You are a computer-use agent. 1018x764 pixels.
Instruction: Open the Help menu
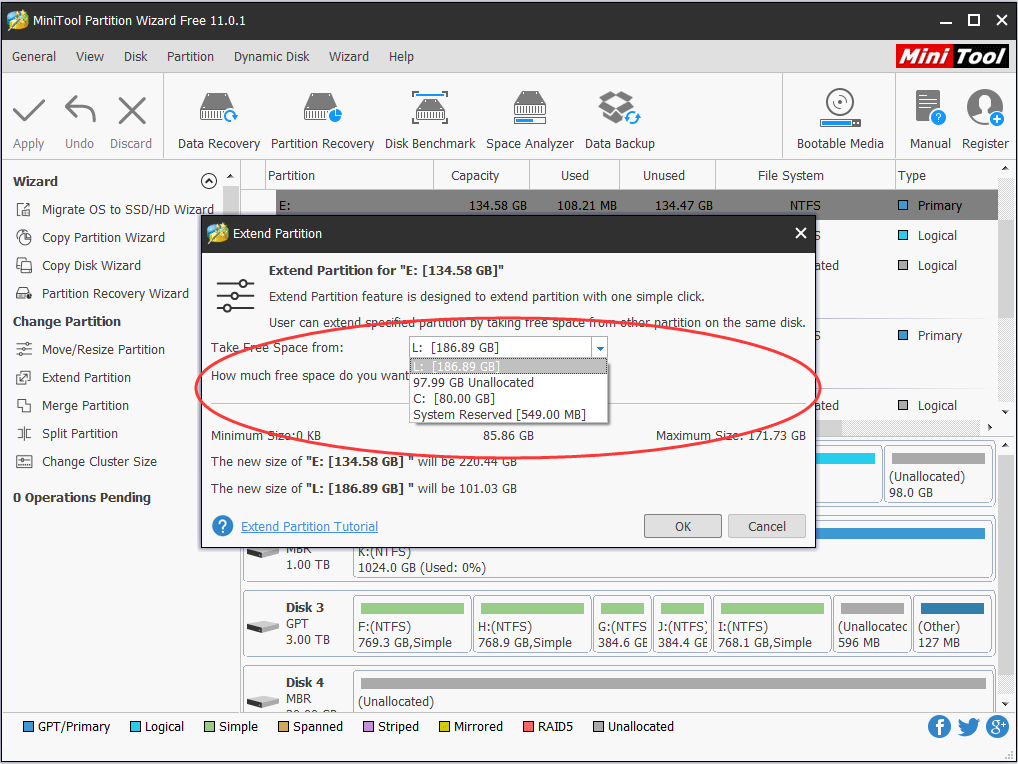point(401,56)
